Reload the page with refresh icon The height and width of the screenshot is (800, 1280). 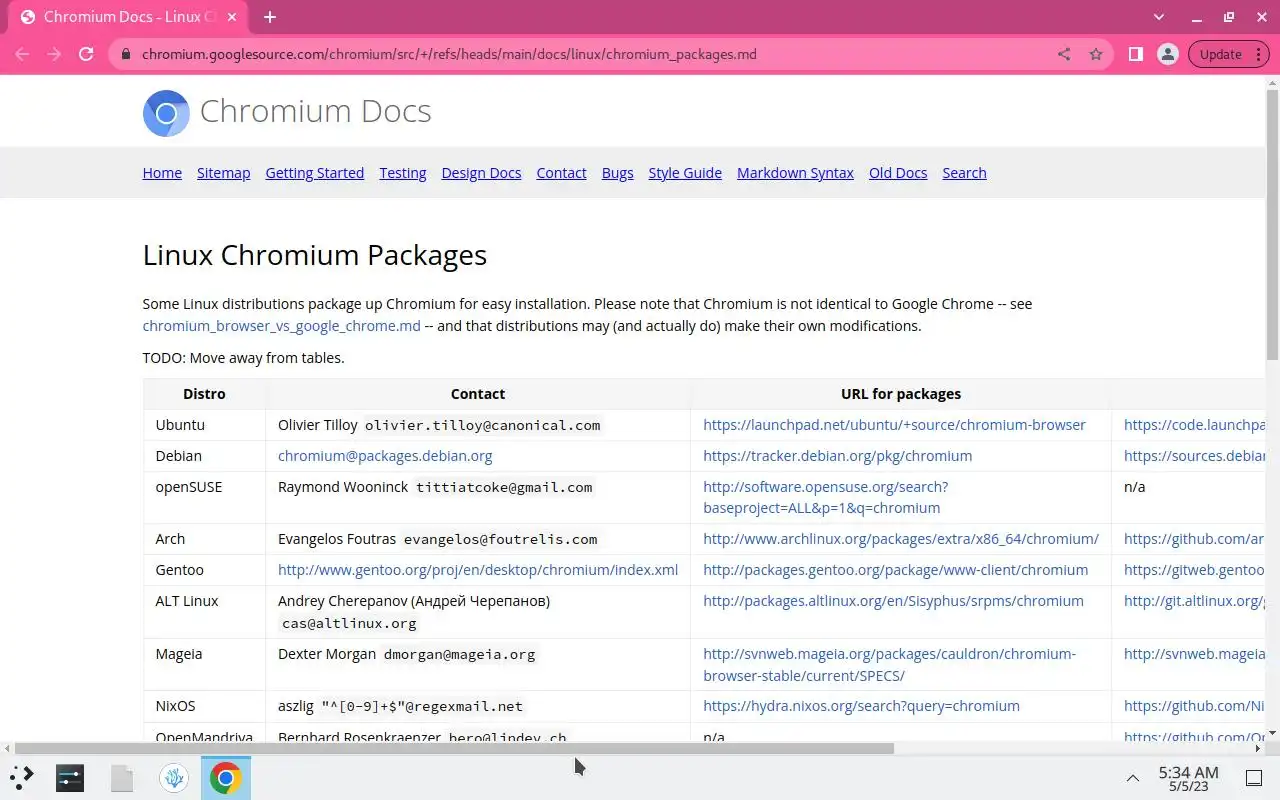(86, 54)
